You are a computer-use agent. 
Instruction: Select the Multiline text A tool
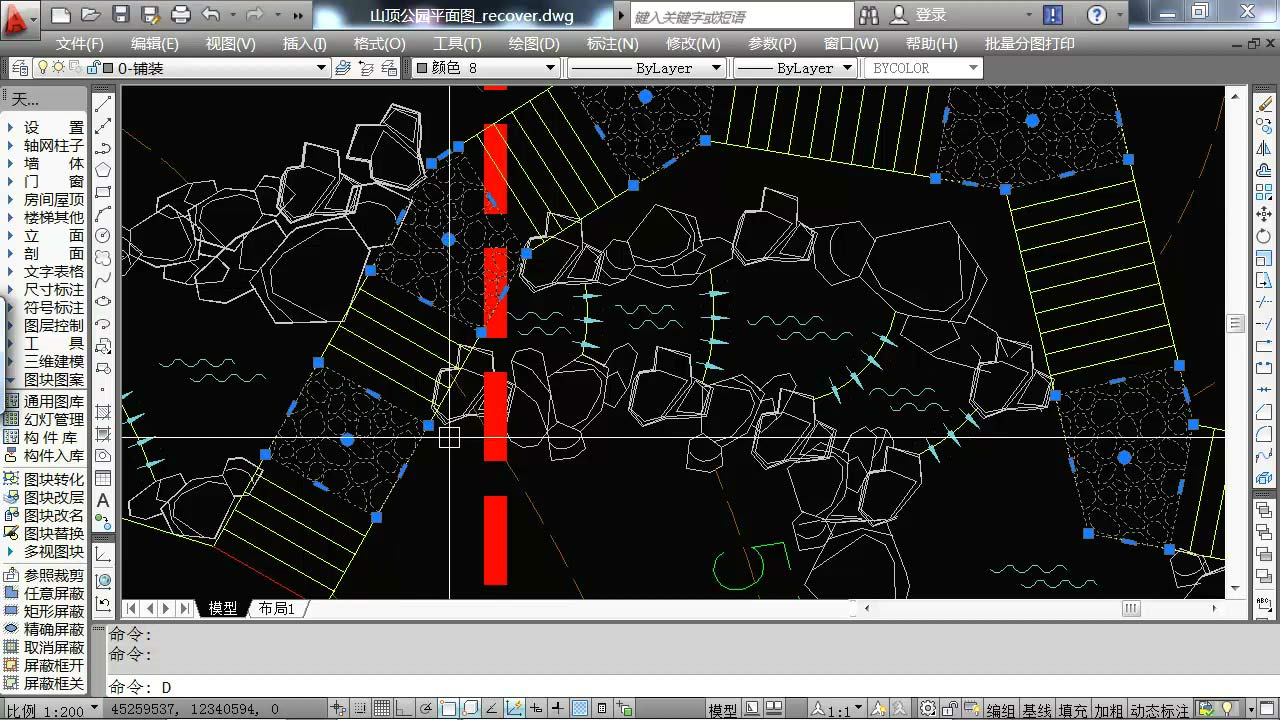103,500
